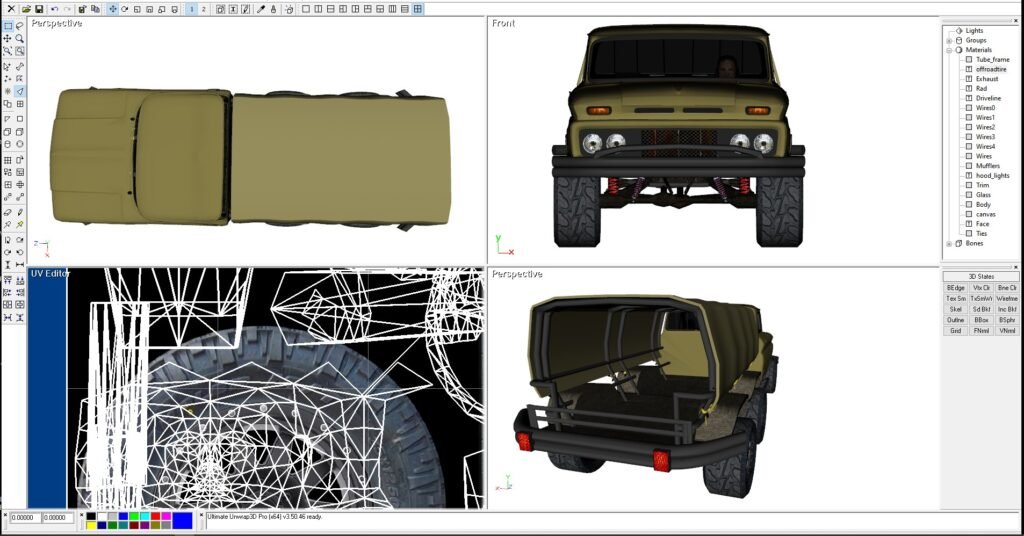Select the lasso selection tool
Screen dimensions: 1024x536
(20, 26)
